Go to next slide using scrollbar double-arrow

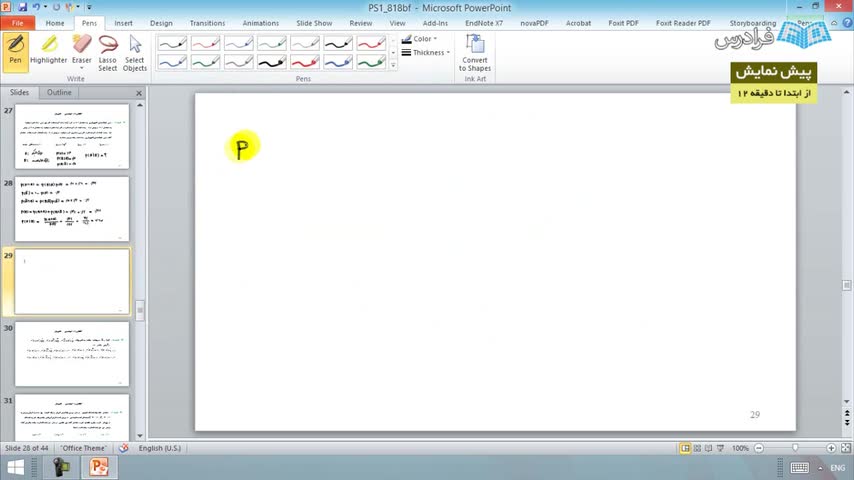[x=847, y=422]
